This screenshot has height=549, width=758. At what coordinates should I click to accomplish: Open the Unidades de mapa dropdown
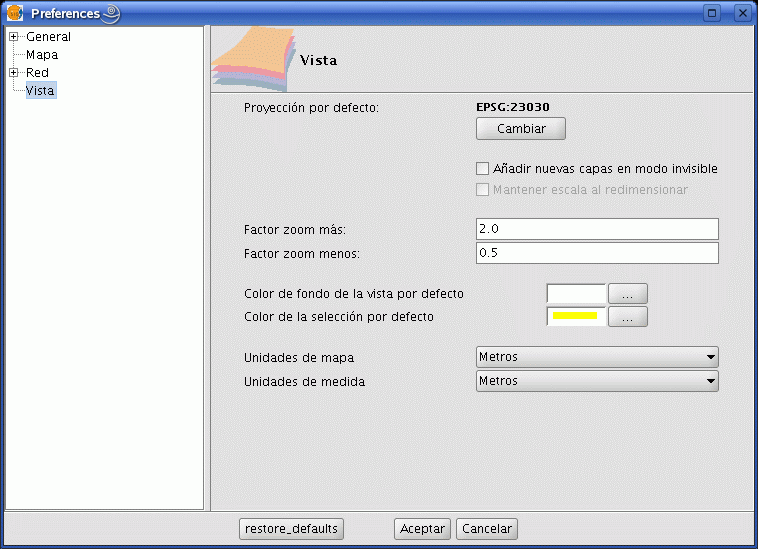(x=597, y=357)
